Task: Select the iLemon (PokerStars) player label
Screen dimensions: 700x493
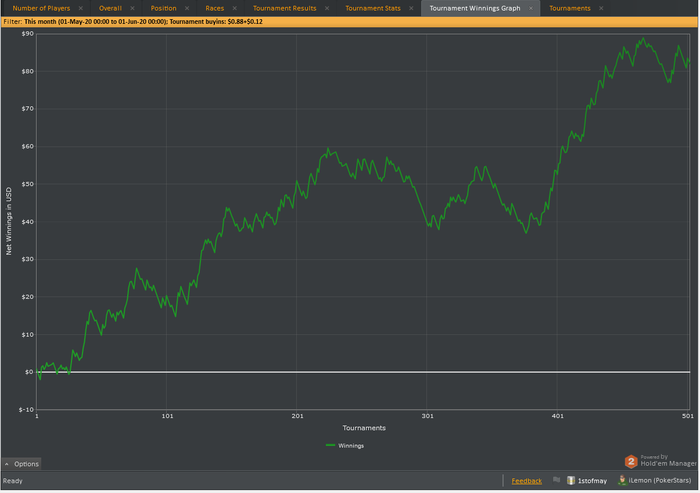Action: (660, 480)
